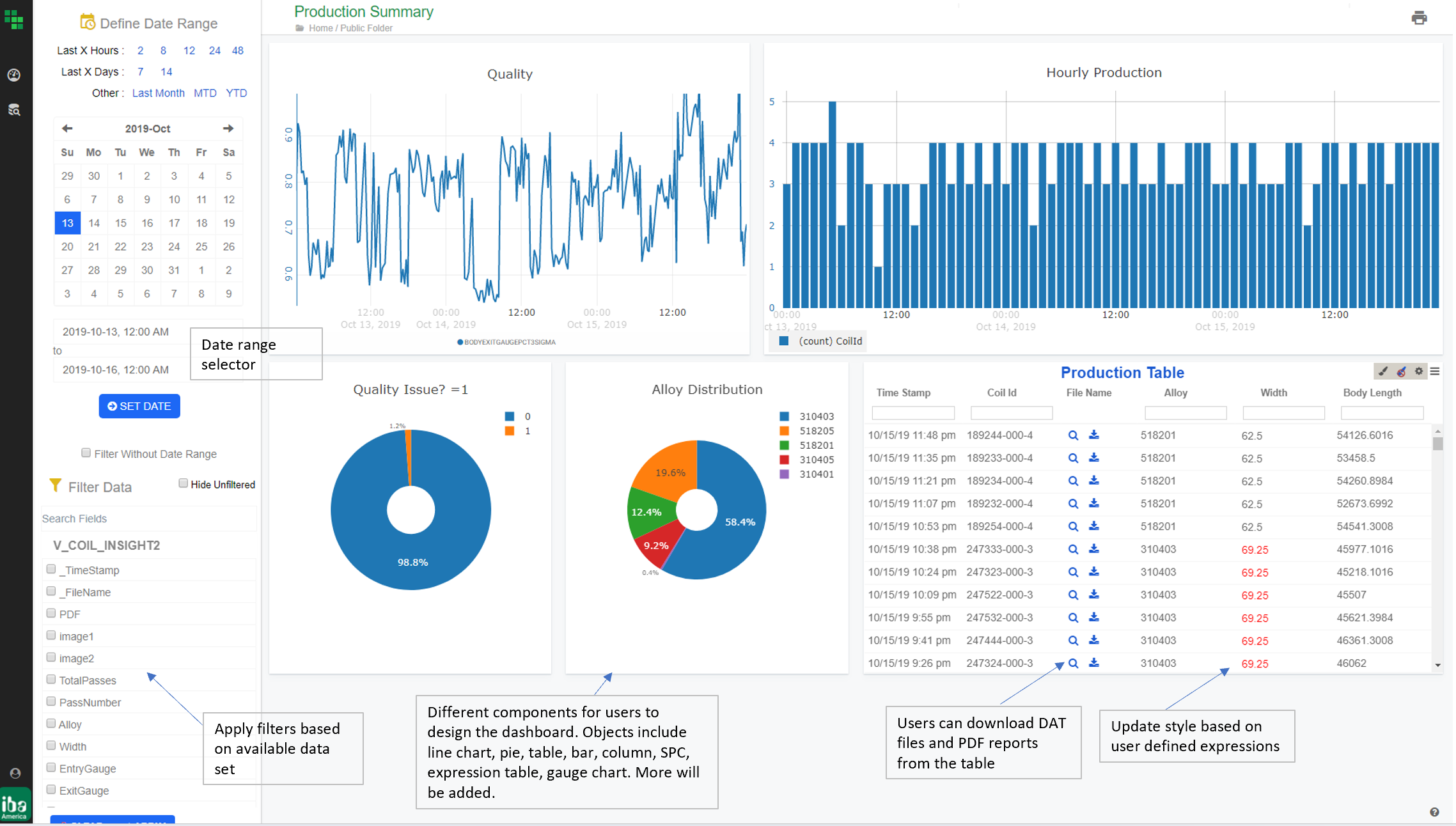Click the iba America logo

point(14,804)
